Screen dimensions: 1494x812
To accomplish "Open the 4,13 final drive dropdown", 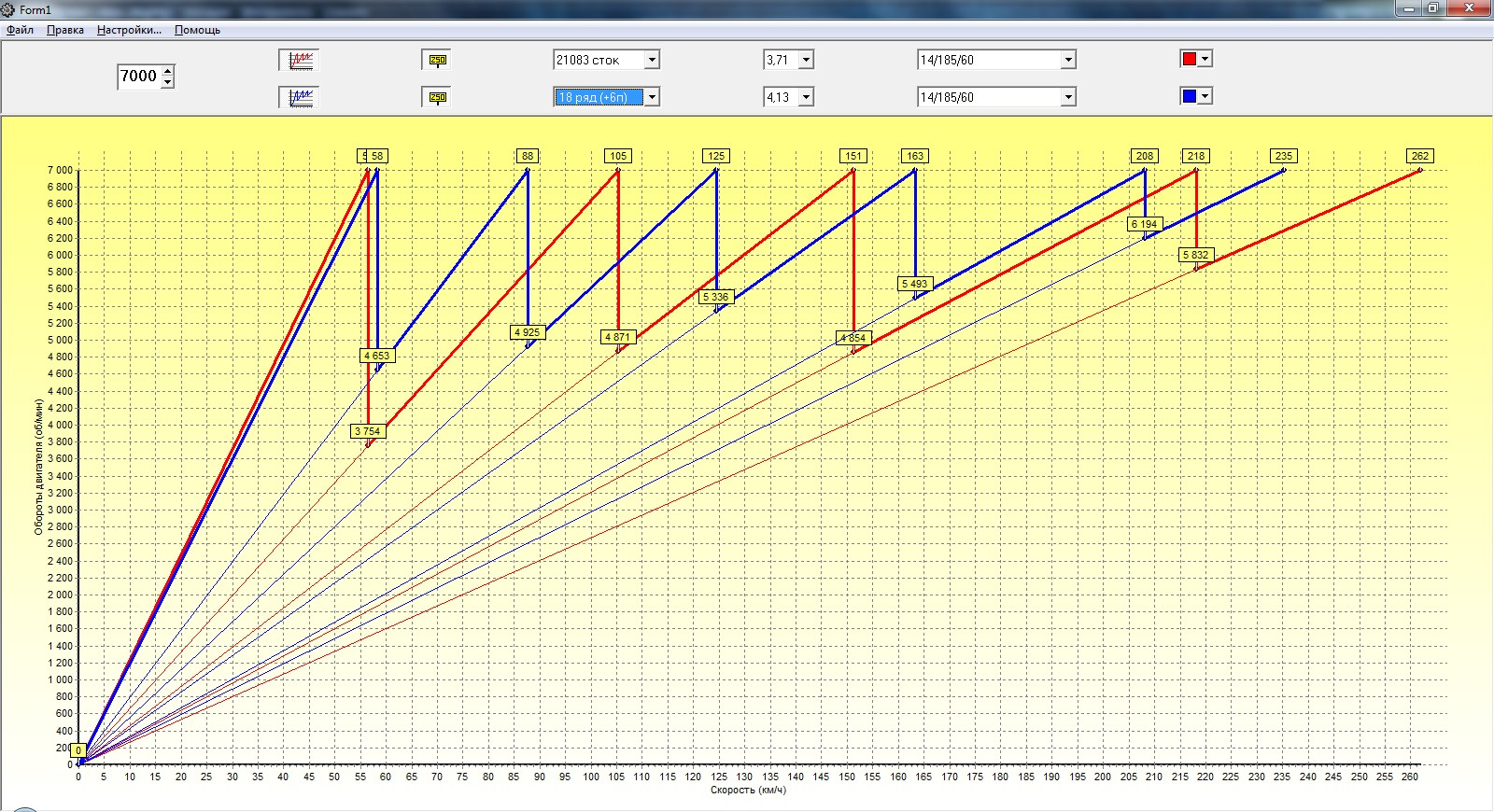I will click(806, 97).
